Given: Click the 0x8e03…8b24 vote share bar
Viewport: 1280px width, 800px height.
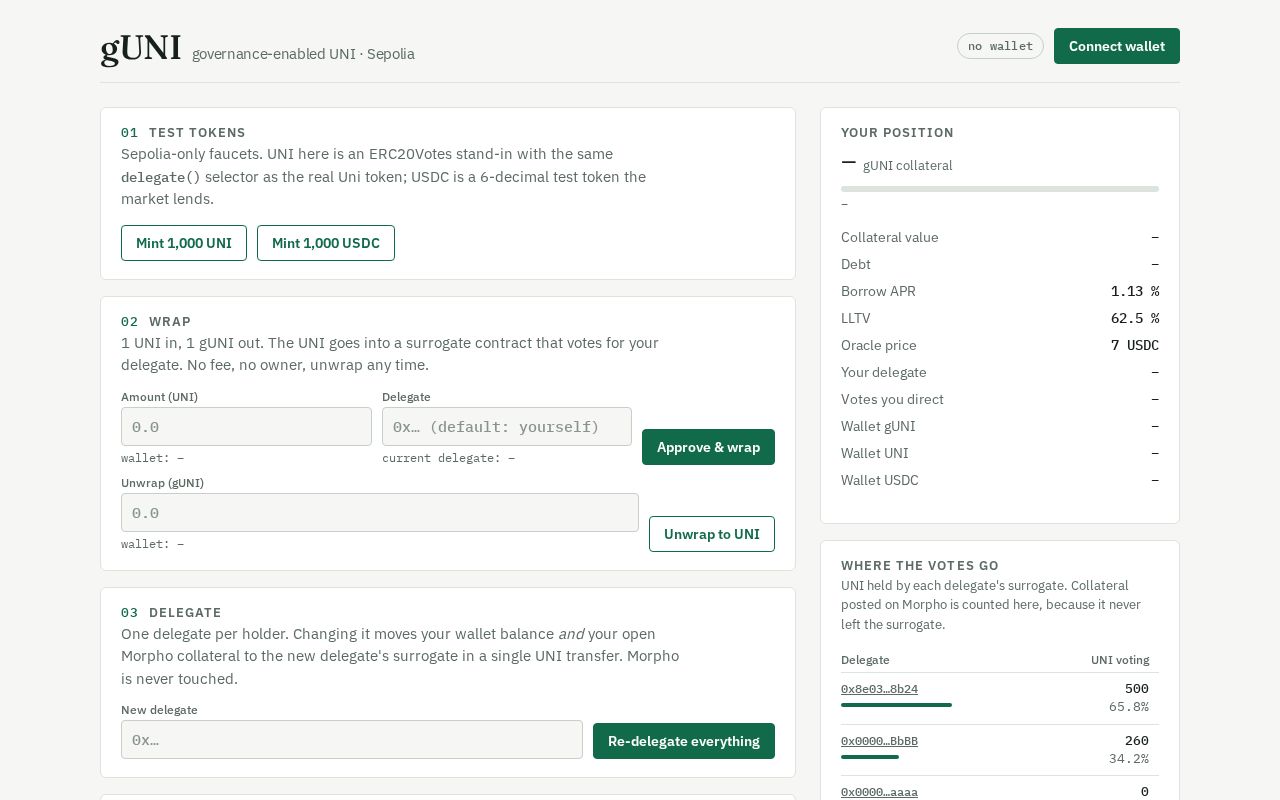Looking at the screenshot, I should click(x=896, y=705).
